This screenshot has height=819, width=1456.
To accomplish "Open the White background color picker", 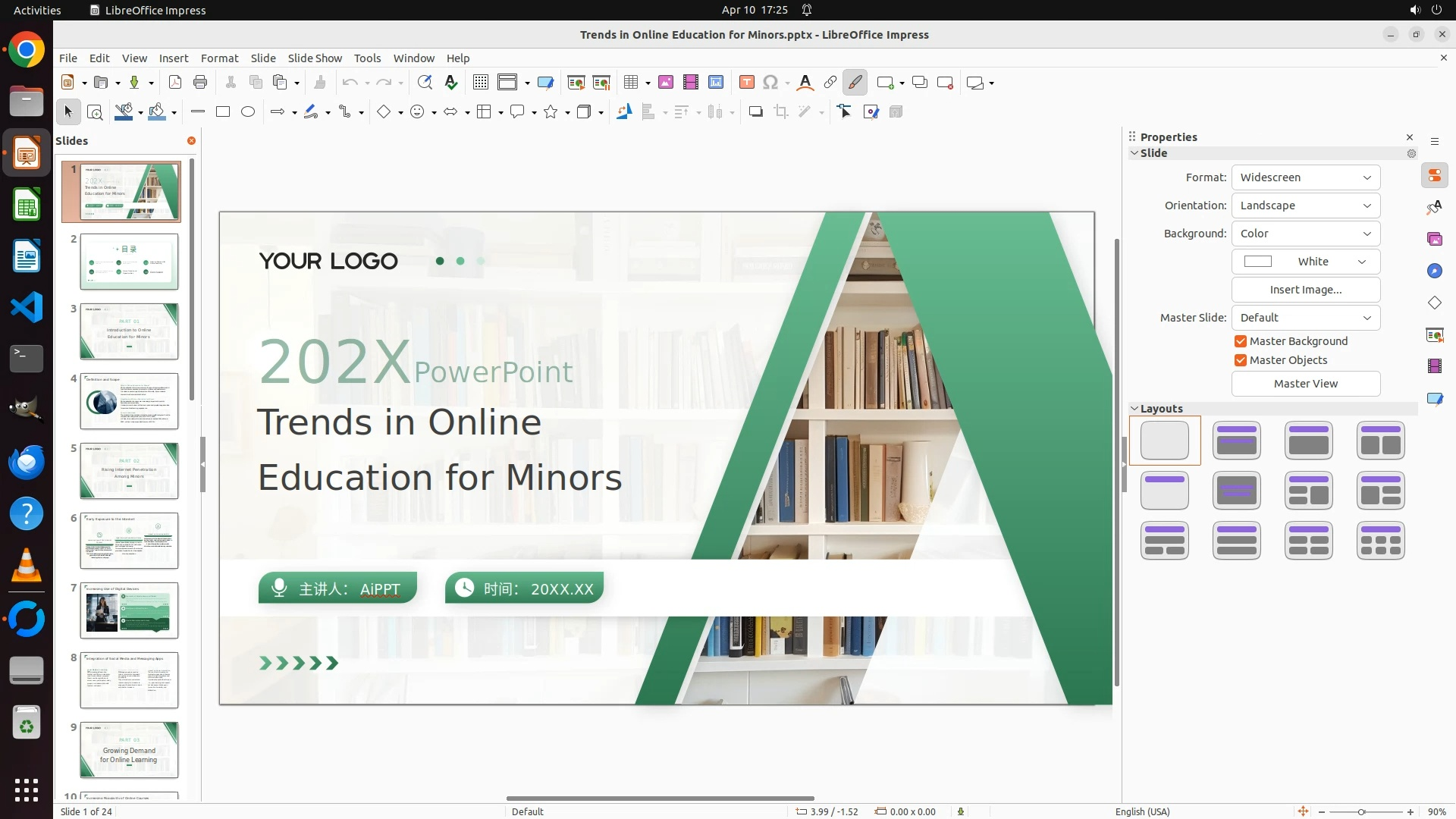I will tap(1305, 262).
